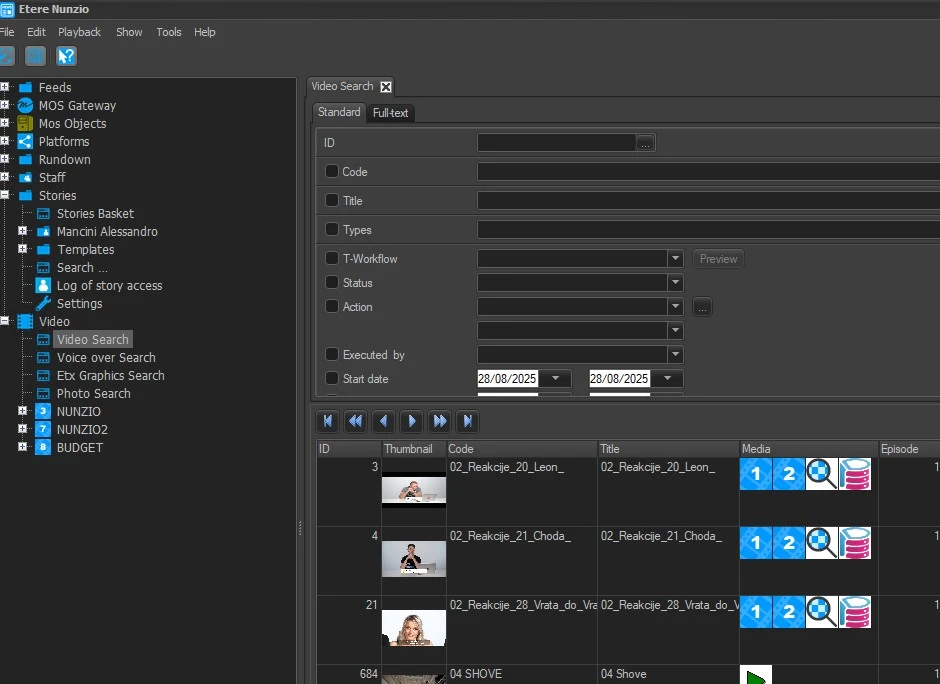Open the Status dropdown
940x684 pixels.
coord(676,283)
